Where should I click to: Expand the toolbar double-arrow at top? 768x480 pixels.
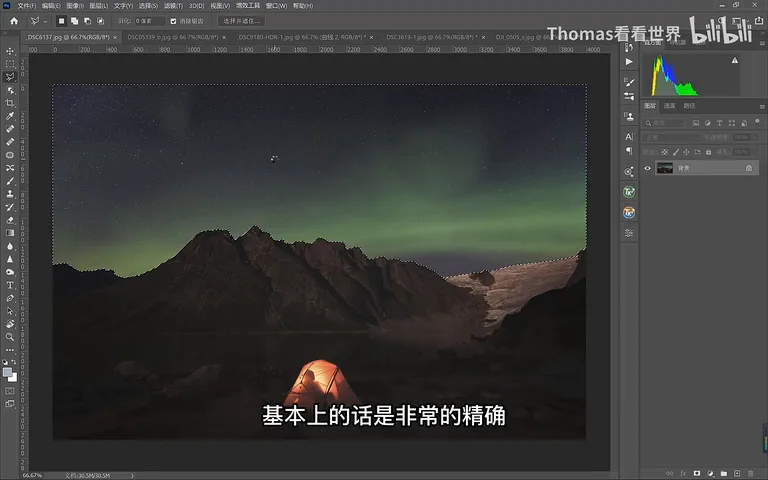[6, 33]
